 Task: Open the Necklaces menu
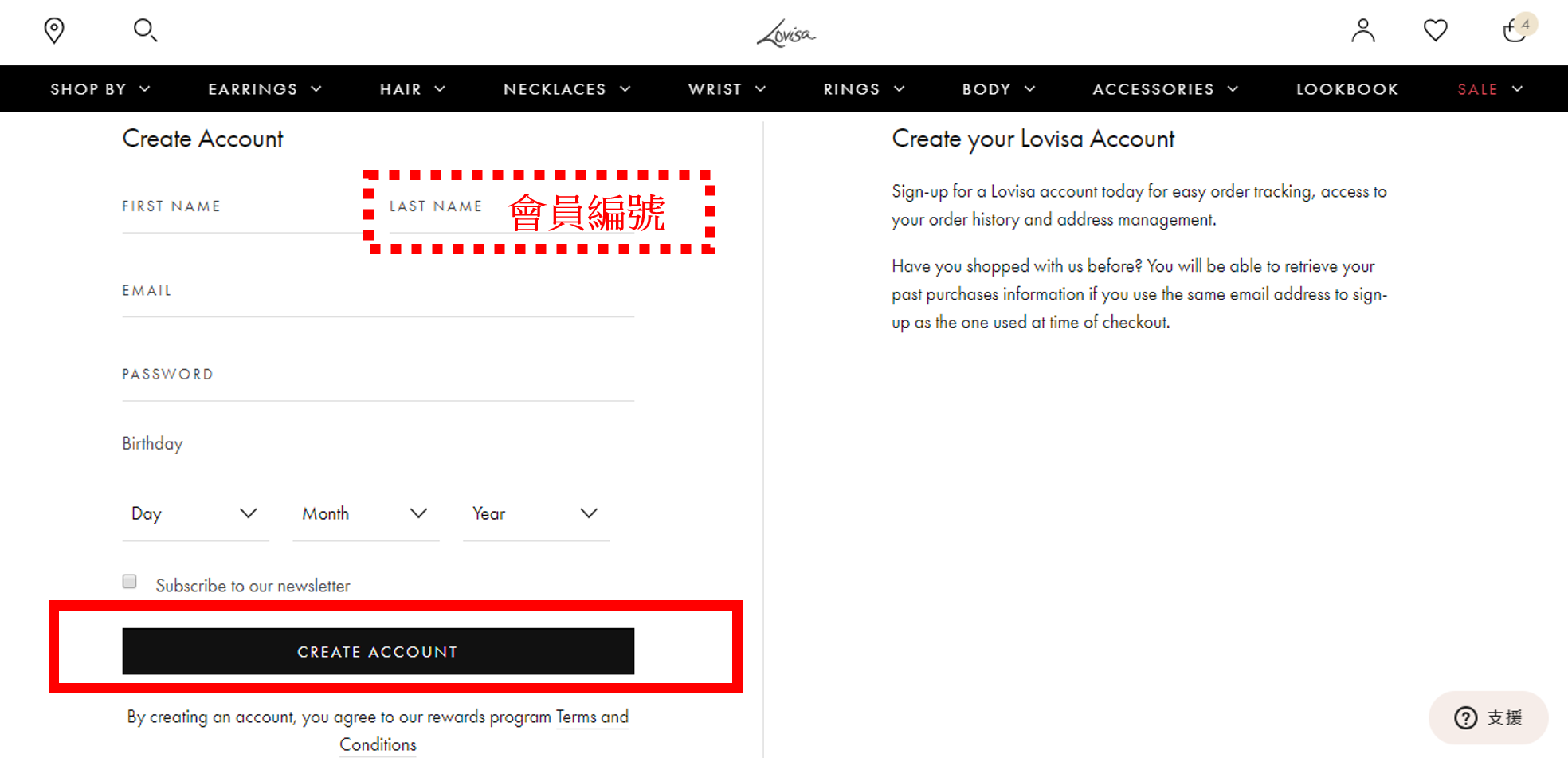[x=566, y=89]
